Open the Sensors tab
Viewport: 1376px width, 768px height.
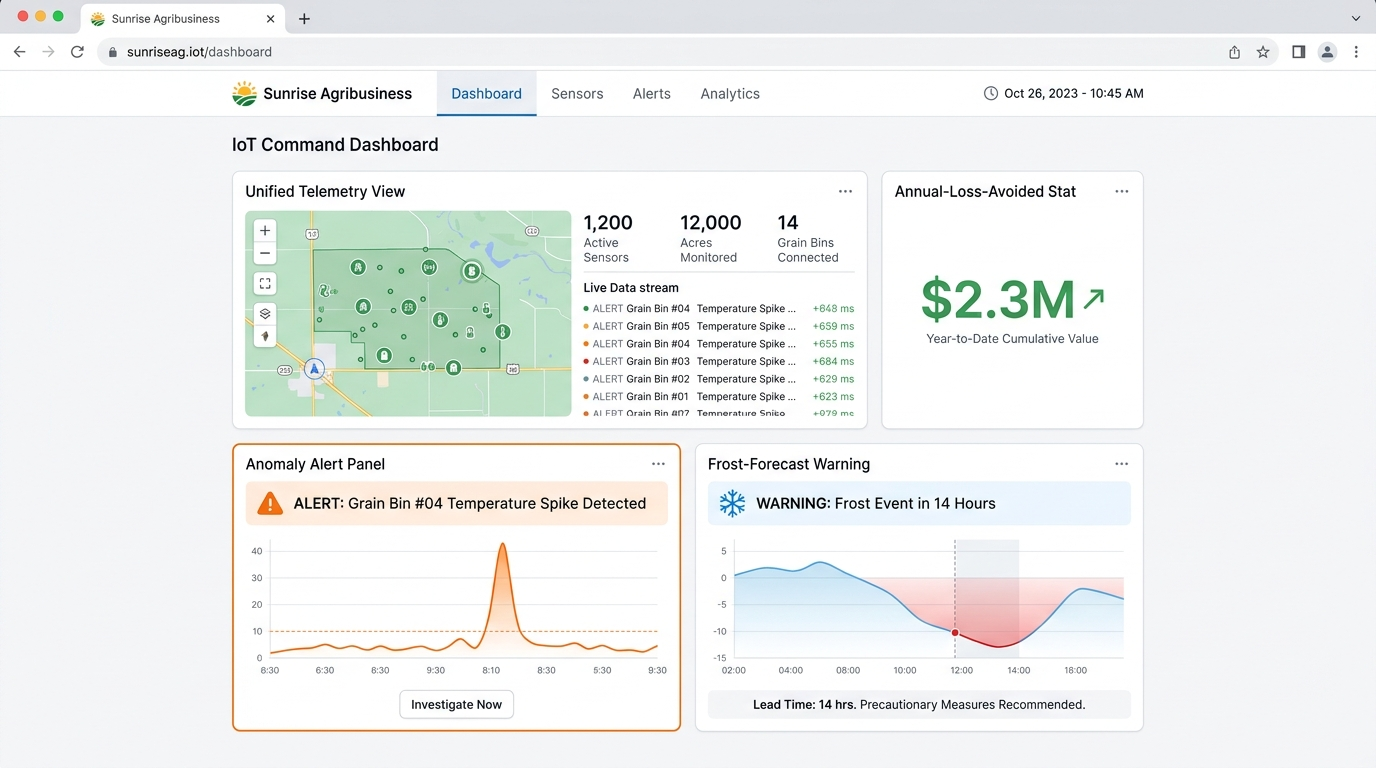click(577, 94)
